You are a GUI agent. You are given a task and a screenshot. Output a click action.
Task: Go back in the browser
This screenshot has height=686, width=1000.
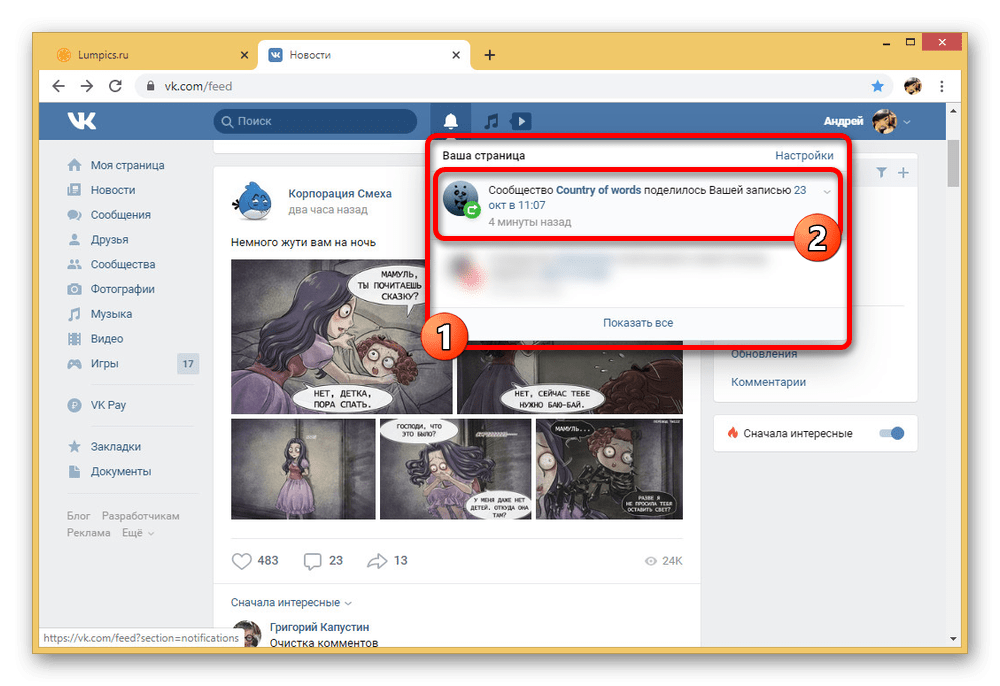coord(59,86)
